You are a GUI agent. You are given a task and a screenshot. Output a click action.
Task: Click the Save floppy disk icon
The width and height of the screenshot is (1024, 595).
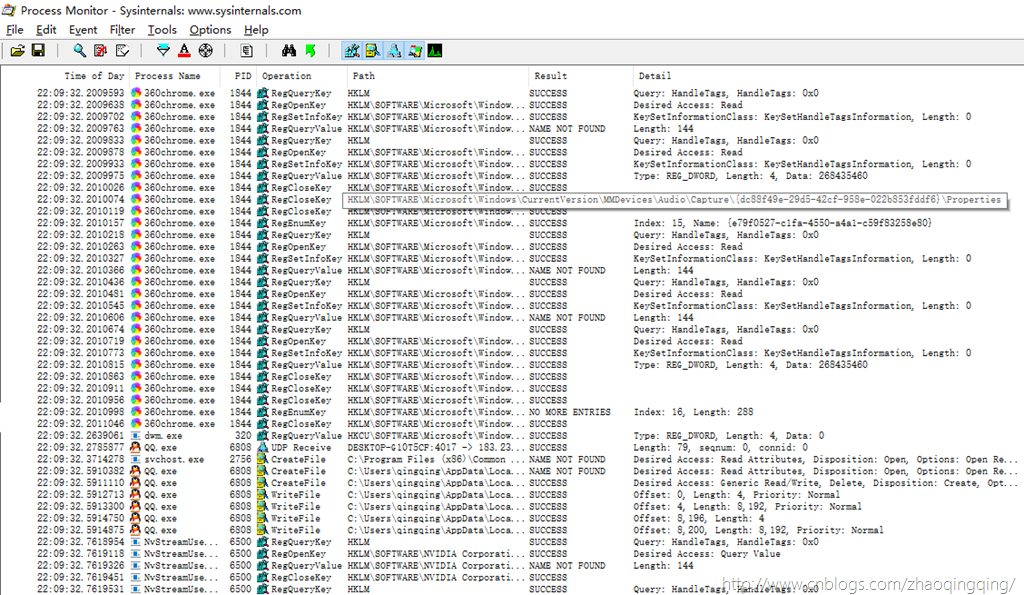coord(39,50)
